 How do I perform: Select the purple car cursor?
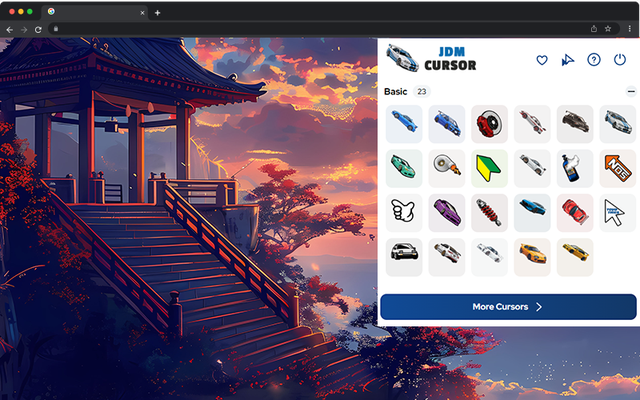(x=447, y=213)
